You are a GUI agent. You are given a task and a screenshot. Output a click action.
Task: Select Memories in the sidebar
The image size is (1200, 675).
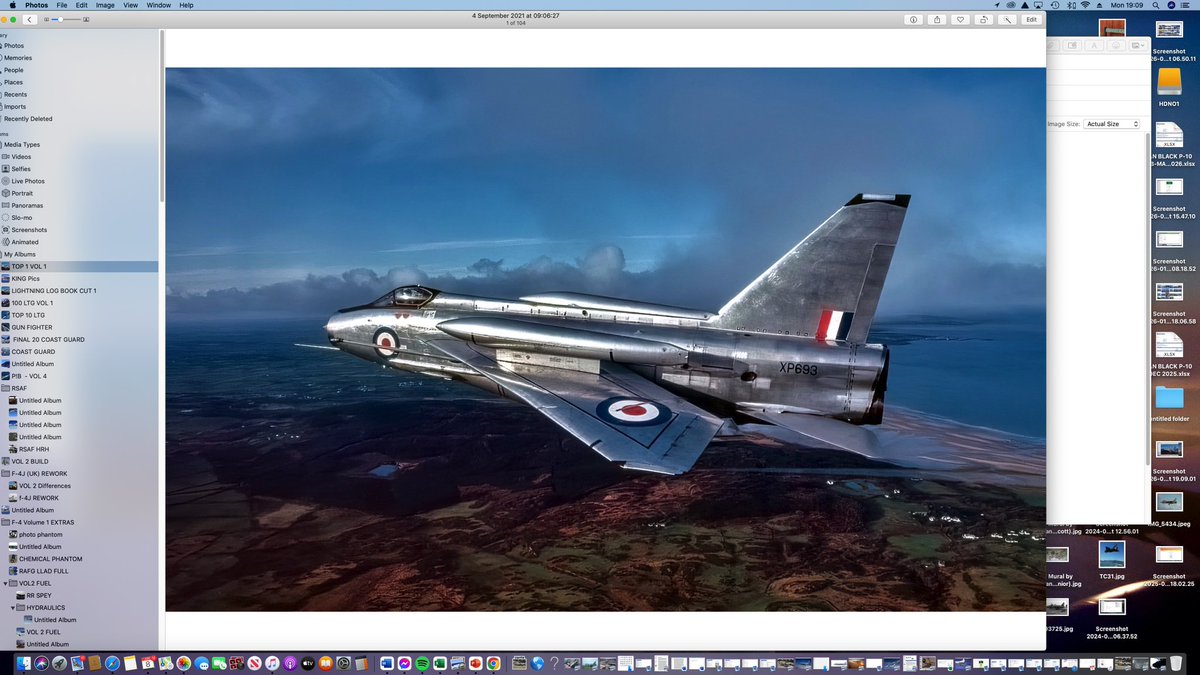pos(18,58)
